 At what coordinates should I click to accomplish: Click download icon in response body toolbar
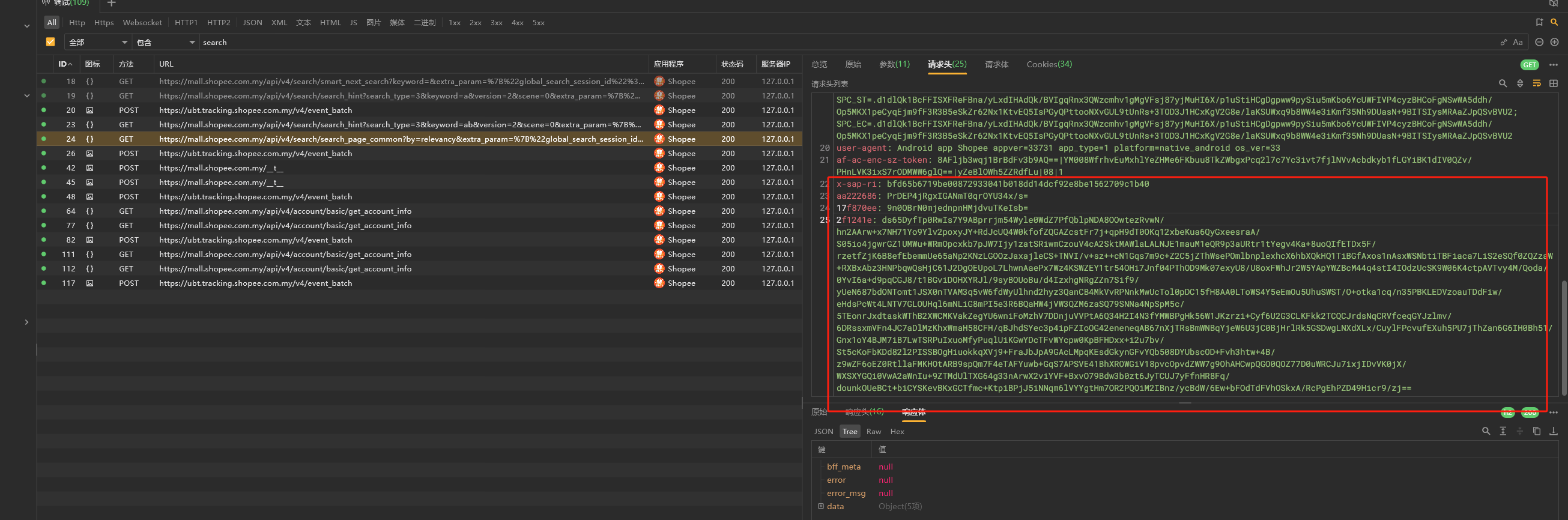1554,431
